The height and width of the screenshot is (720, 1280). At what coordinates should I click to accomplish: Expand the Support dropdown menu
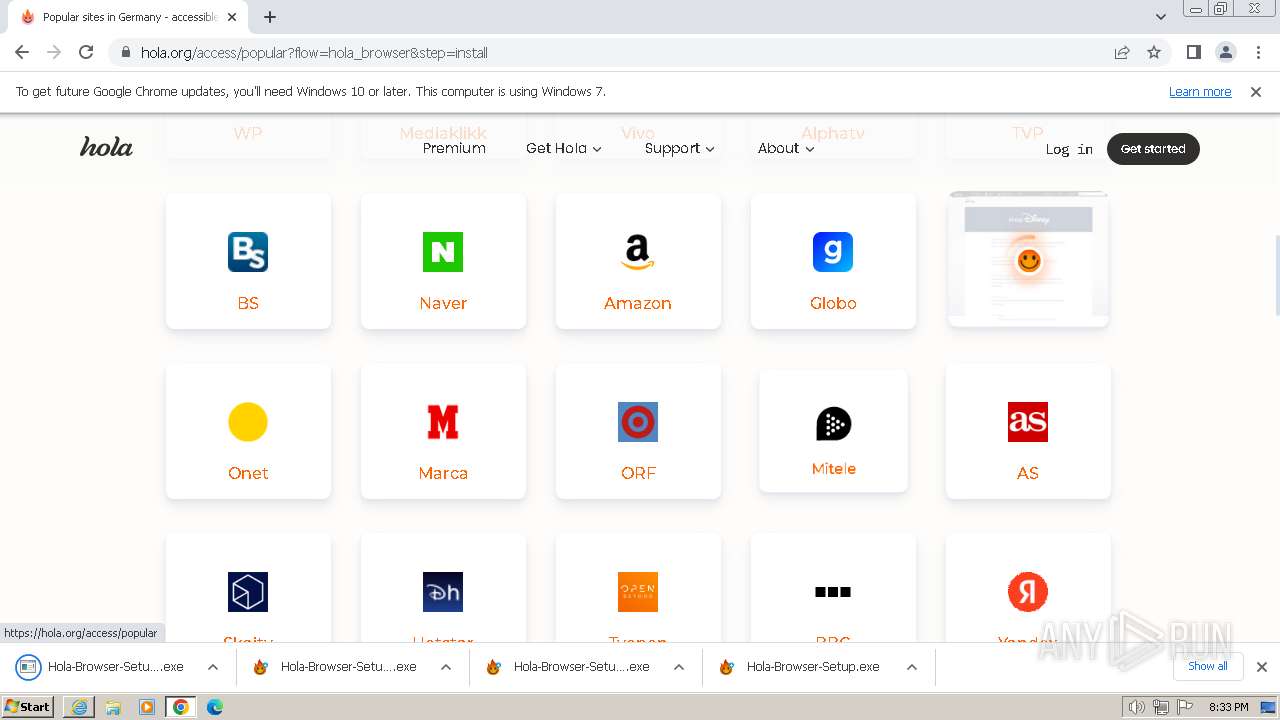click(680, 148)
